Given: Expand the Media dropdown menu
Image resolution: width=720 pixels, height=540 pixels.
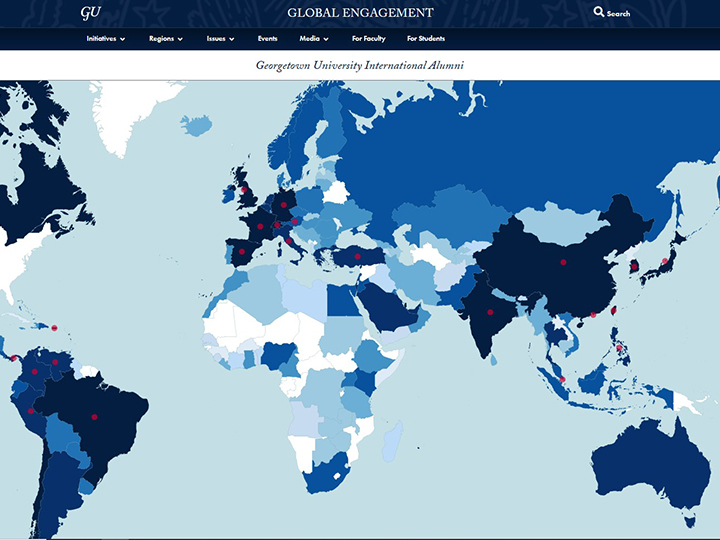Looking at the screenshot, I should 314,39.
